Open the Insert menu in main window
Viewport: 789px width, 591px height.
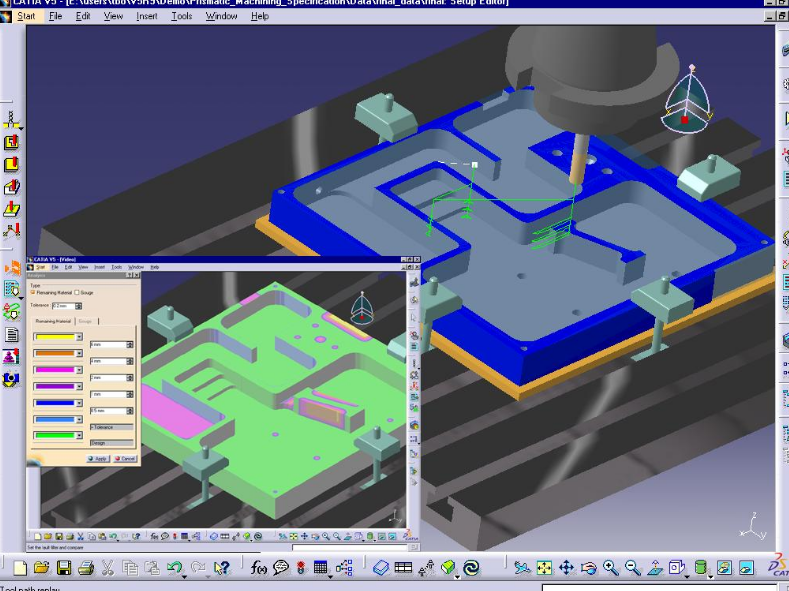(x=147, y=16)
